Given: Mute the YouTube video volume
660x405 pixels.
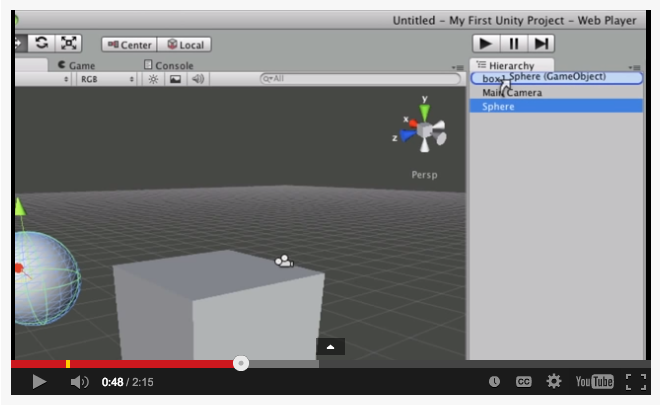Looking at the screenshot, I should [x=79, y=382].
